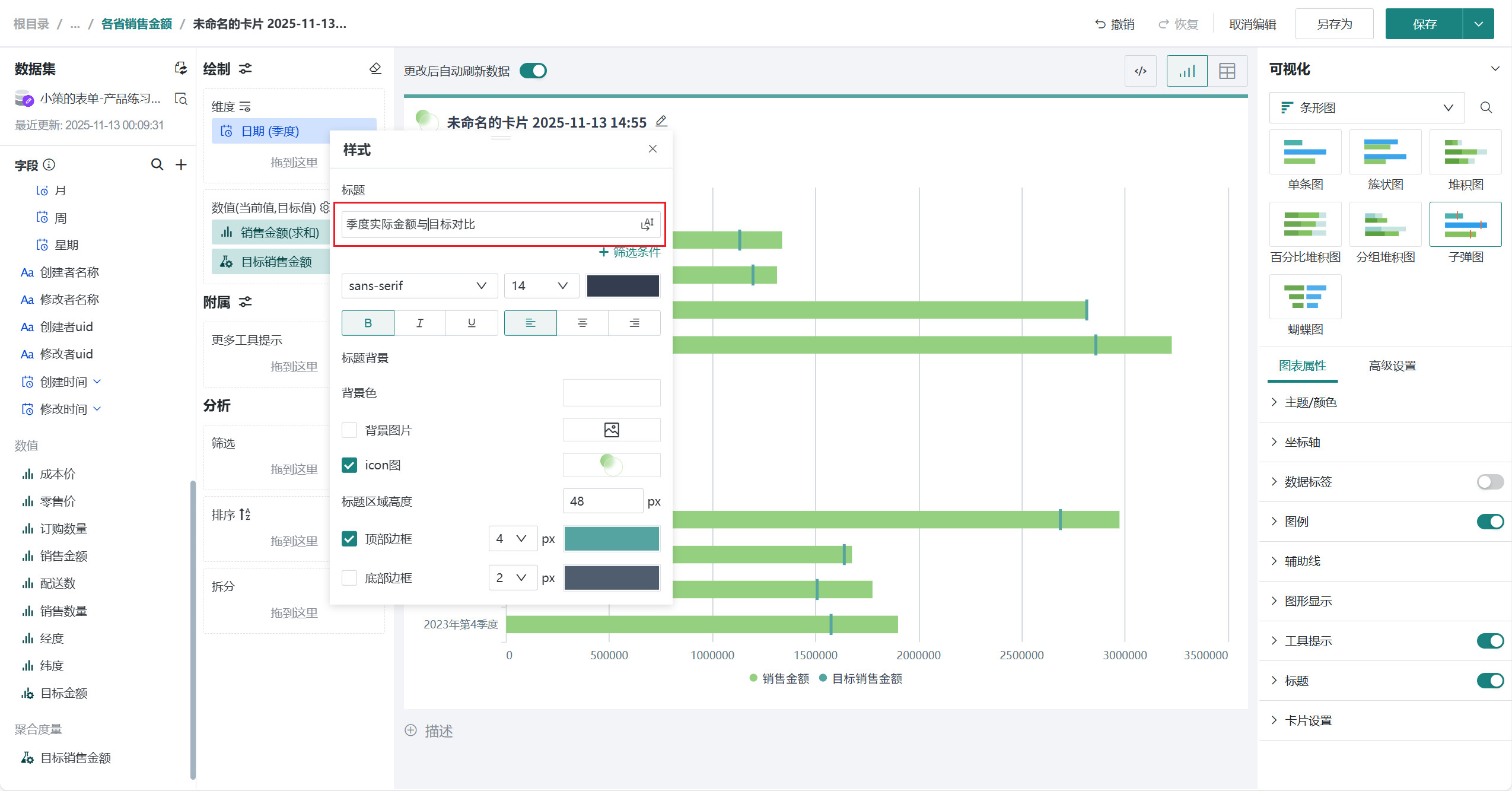Viewport: 1512px width, 791px height.
Task: Click the eraser clear icon in 绘制 panel
Action: pyautogui.click(x=375, y=69)
